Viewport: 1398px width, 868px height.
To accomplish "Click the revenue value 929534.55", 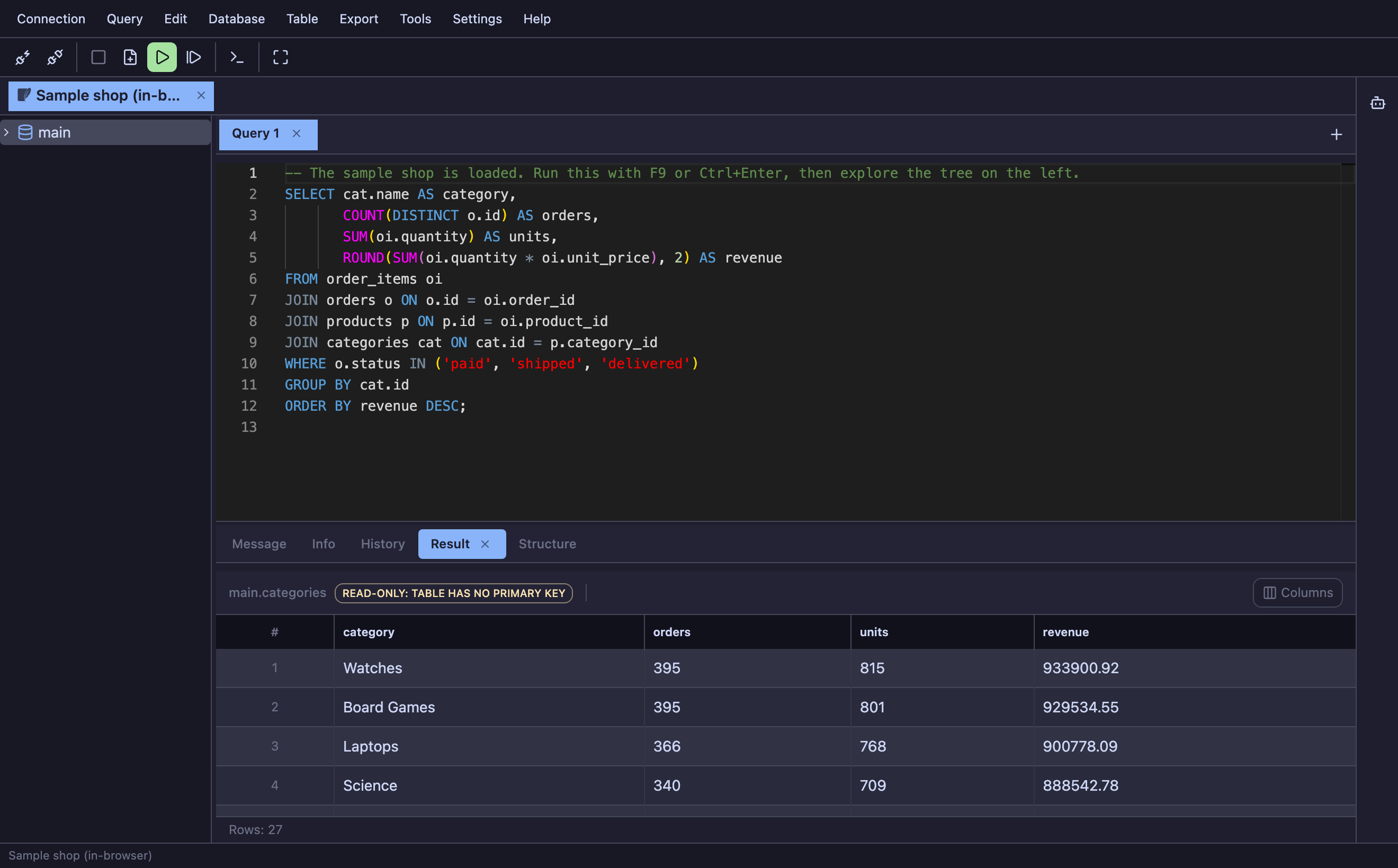I will (x=1080, y=707).
